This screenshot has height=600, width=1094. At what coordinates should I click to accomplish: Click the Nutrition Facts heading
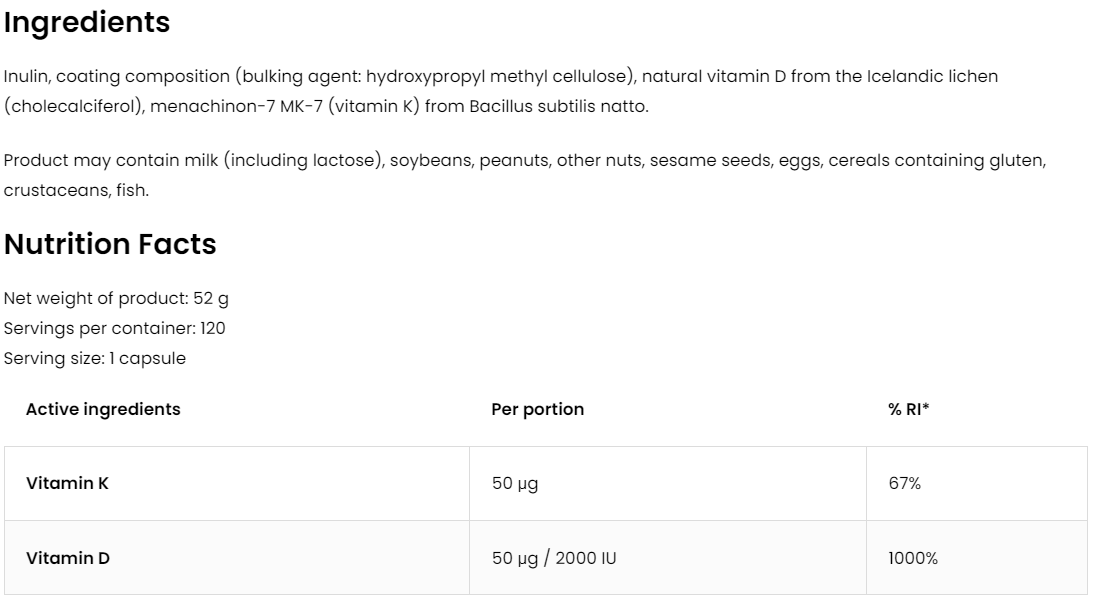click(110, 244)
